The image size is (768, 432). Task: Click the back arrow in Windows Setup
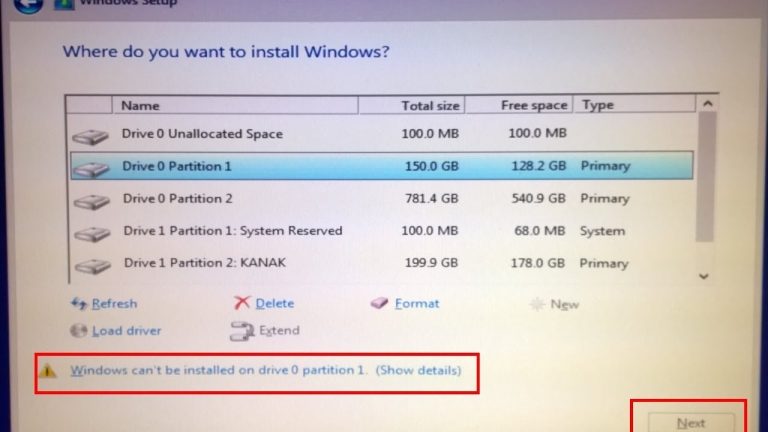28,4
